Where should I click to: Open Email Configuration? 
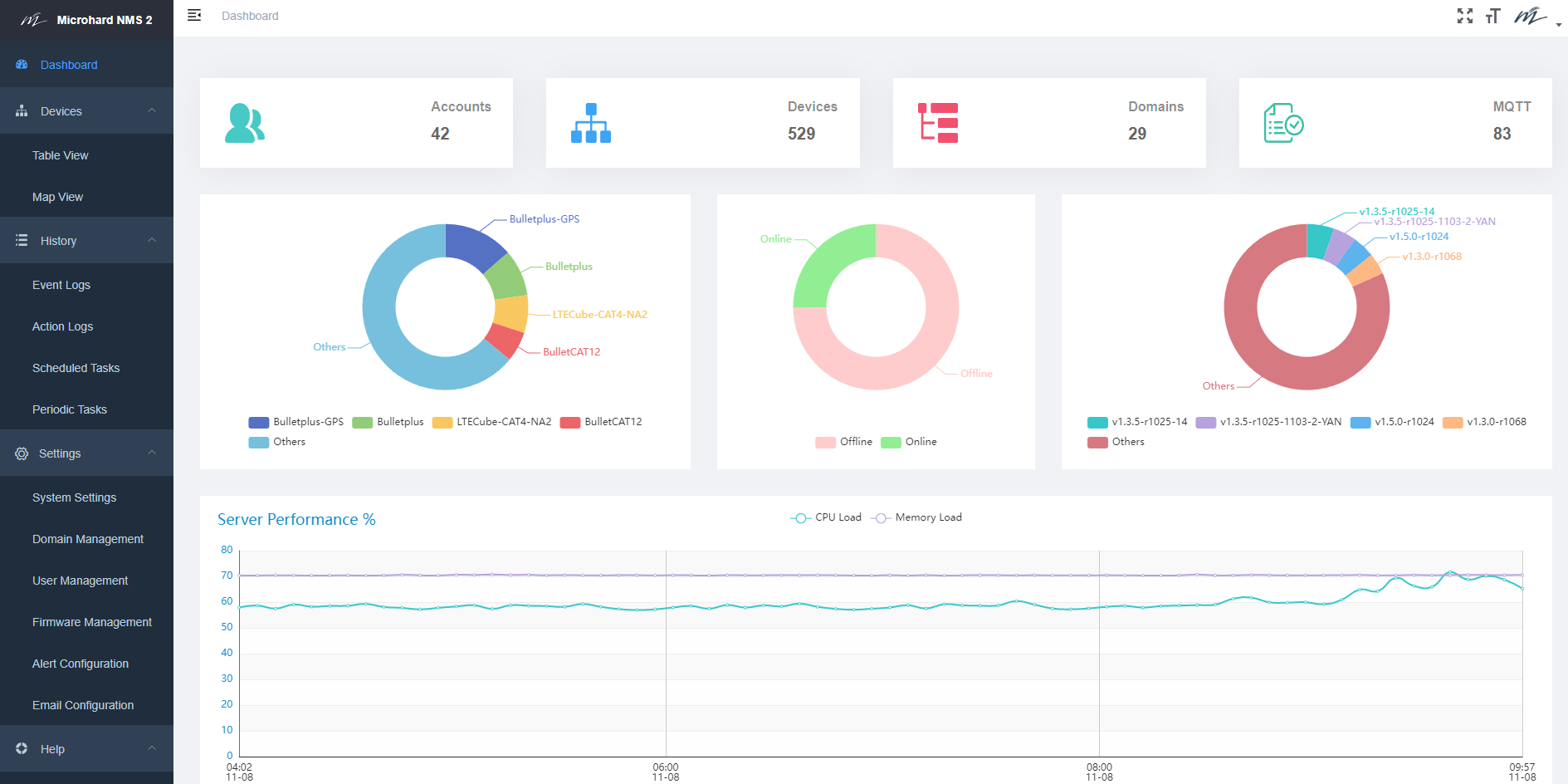click(x=86, y=705)
